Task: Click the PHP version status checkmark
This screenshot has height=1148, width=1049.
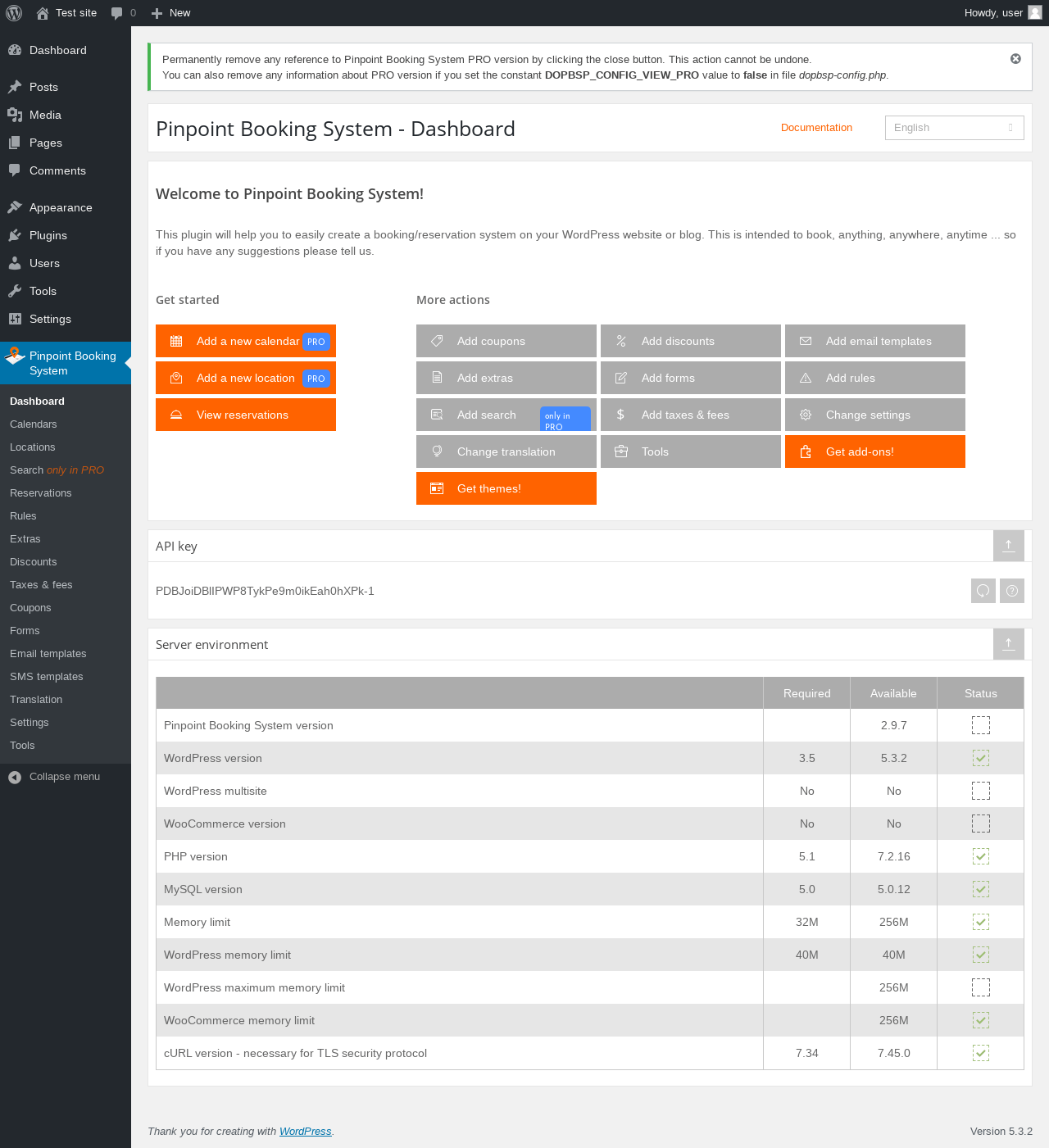Action: pyautogui.click(x=981, y=856)
